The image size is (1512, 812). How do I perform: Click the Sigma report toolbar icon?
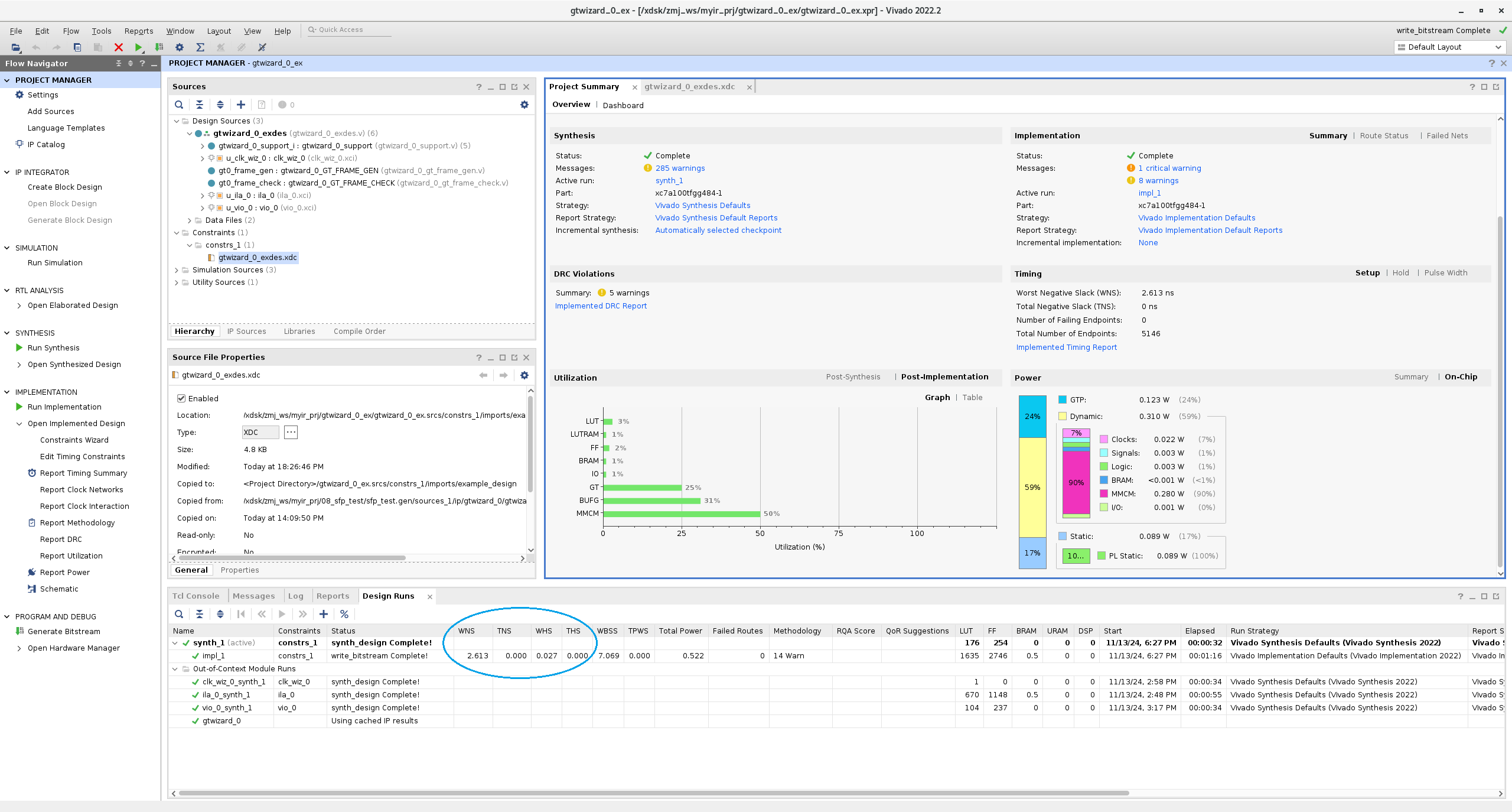click(200, 47)
